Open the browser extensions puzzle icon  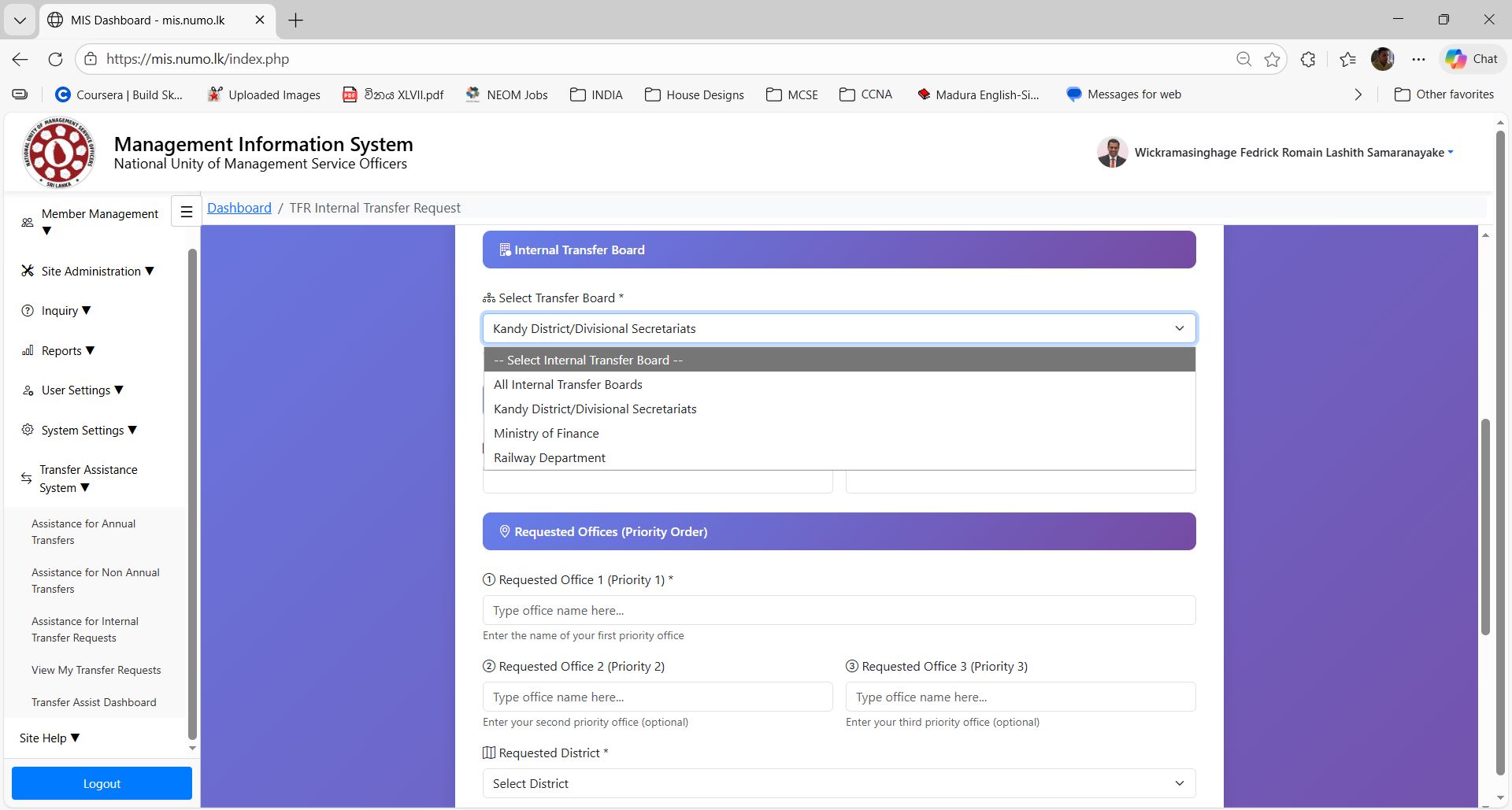[x=1308, y=59]
